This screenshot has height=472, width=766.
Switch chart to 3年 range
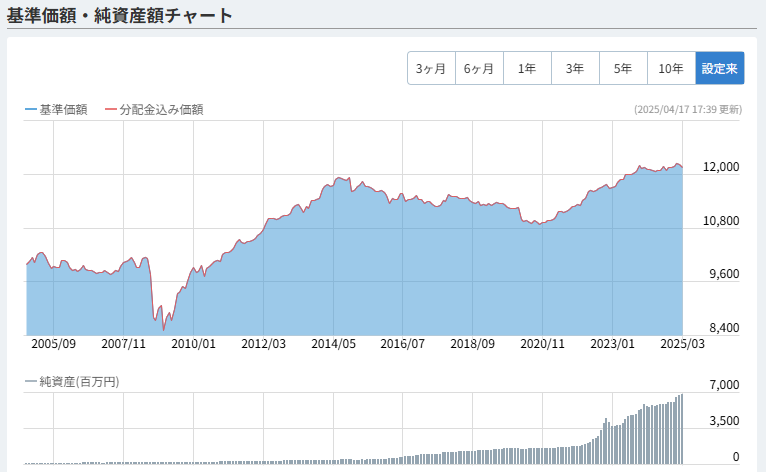[x=575, y=68]
